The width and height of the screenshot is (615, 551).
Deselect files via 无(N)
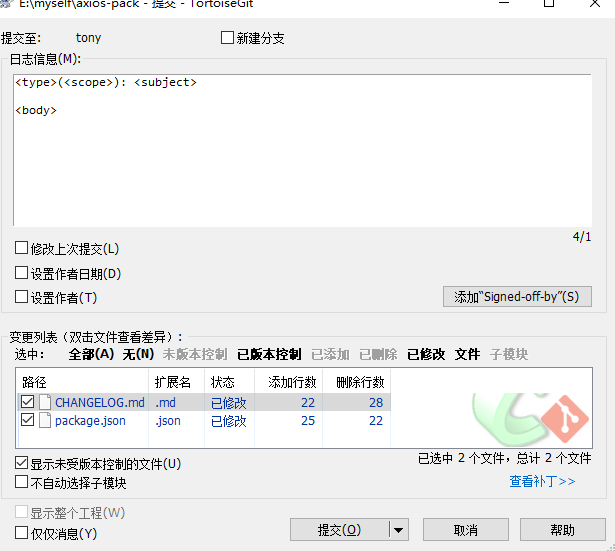[x=138, y=354]
